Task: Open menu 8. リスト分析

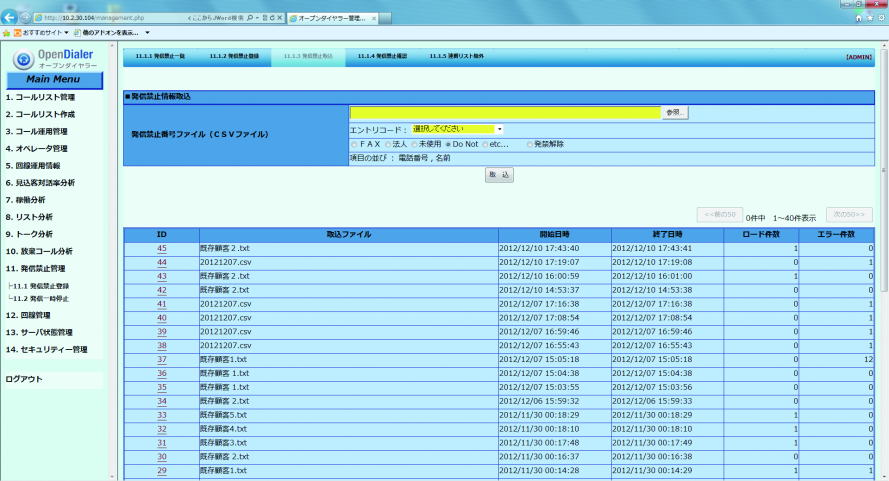Action: click(x=29, y=217)
